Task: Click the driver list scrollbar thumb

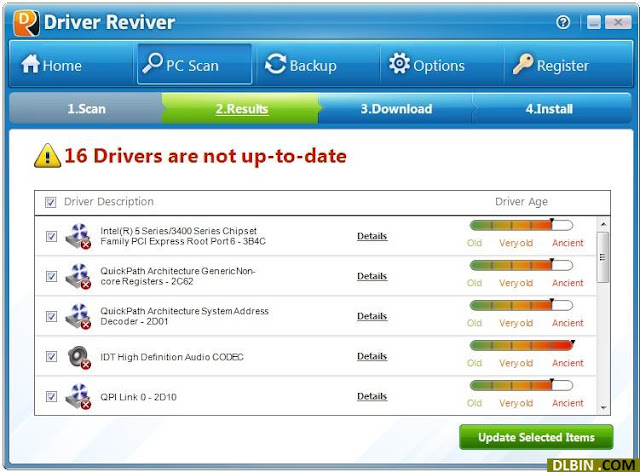Action: [603, 257]
